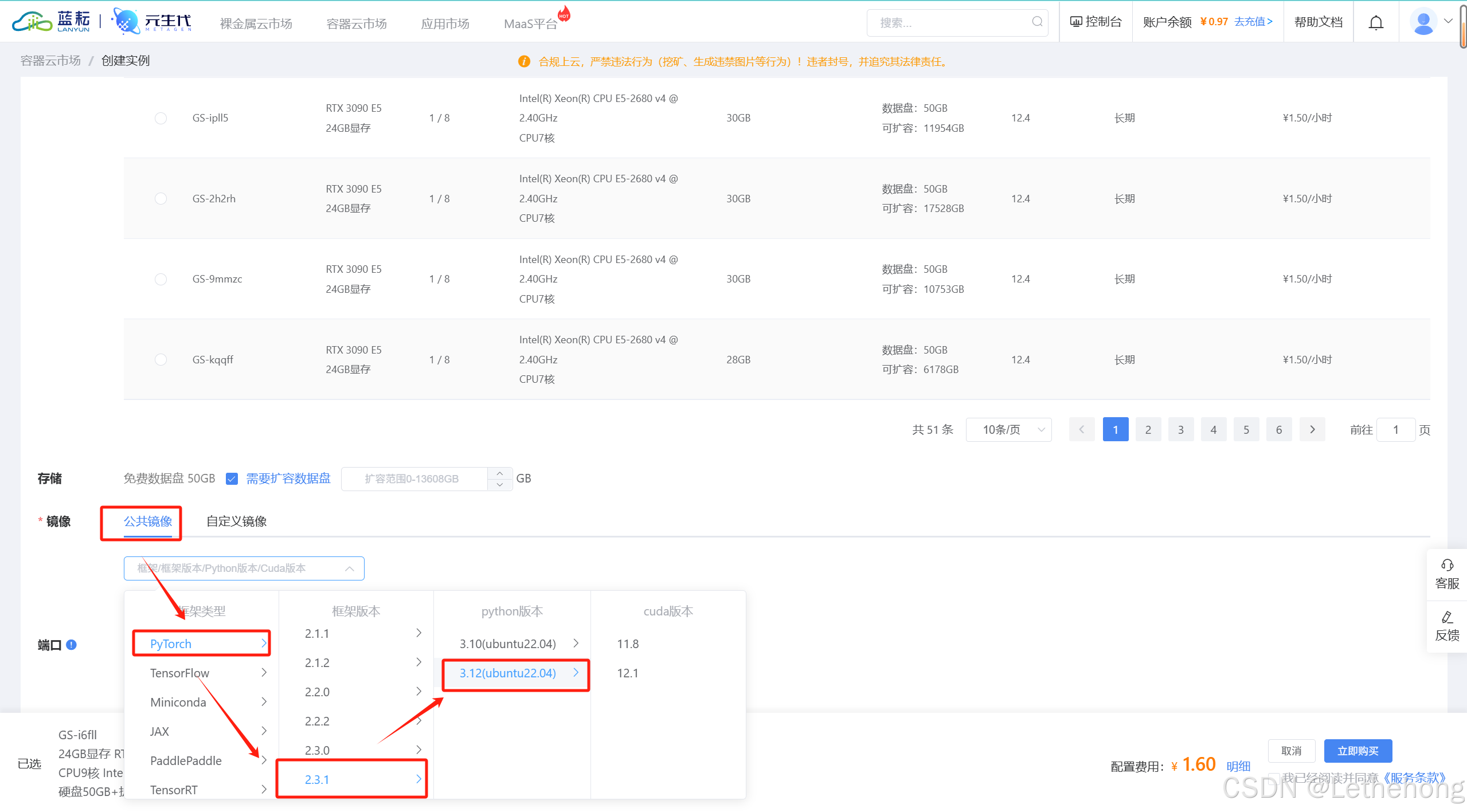This screenshot has width=1467, height=812.
Task: Open the 反馈 feedback widget
Action: (x=1446, y=626)
